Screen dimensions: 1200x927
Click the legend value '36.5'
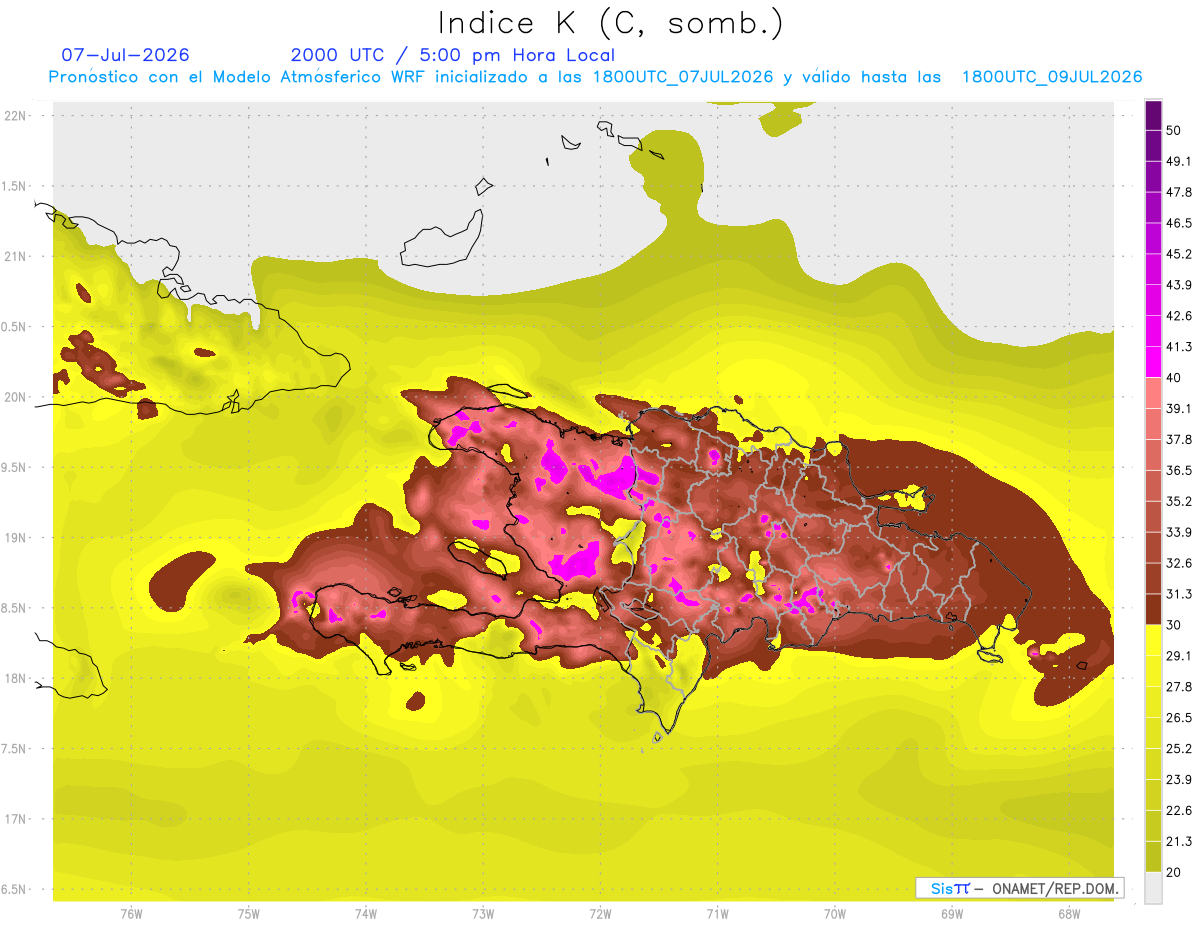(x=1179, y=470)
